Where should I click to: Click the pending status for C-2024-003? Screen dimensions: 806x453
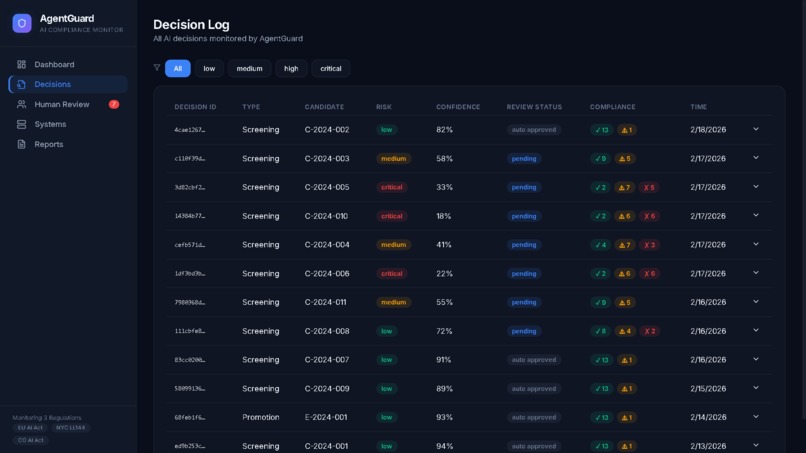524,159
